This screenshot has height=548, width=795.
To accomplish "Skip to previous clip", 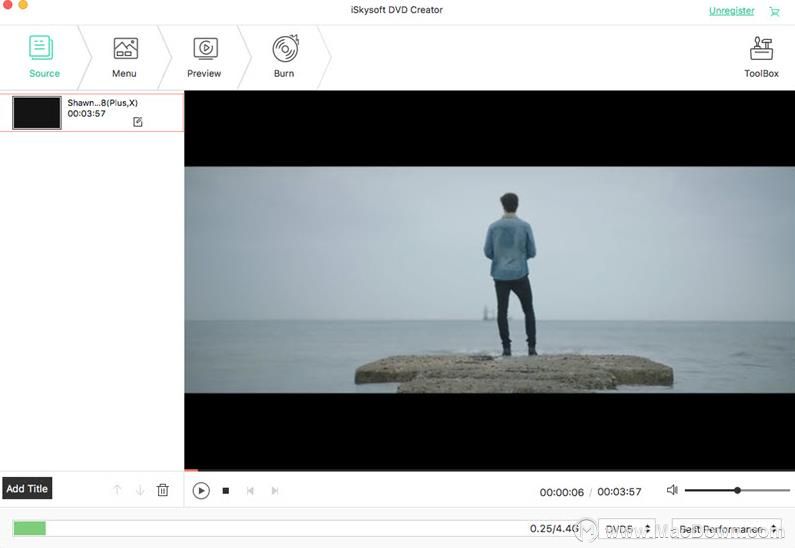I will click(250, 491).
